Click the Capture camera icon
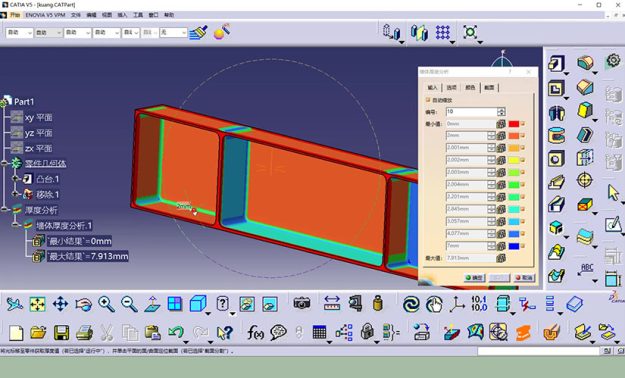Viewport: 625px width, 378px height. pos(302,303)
